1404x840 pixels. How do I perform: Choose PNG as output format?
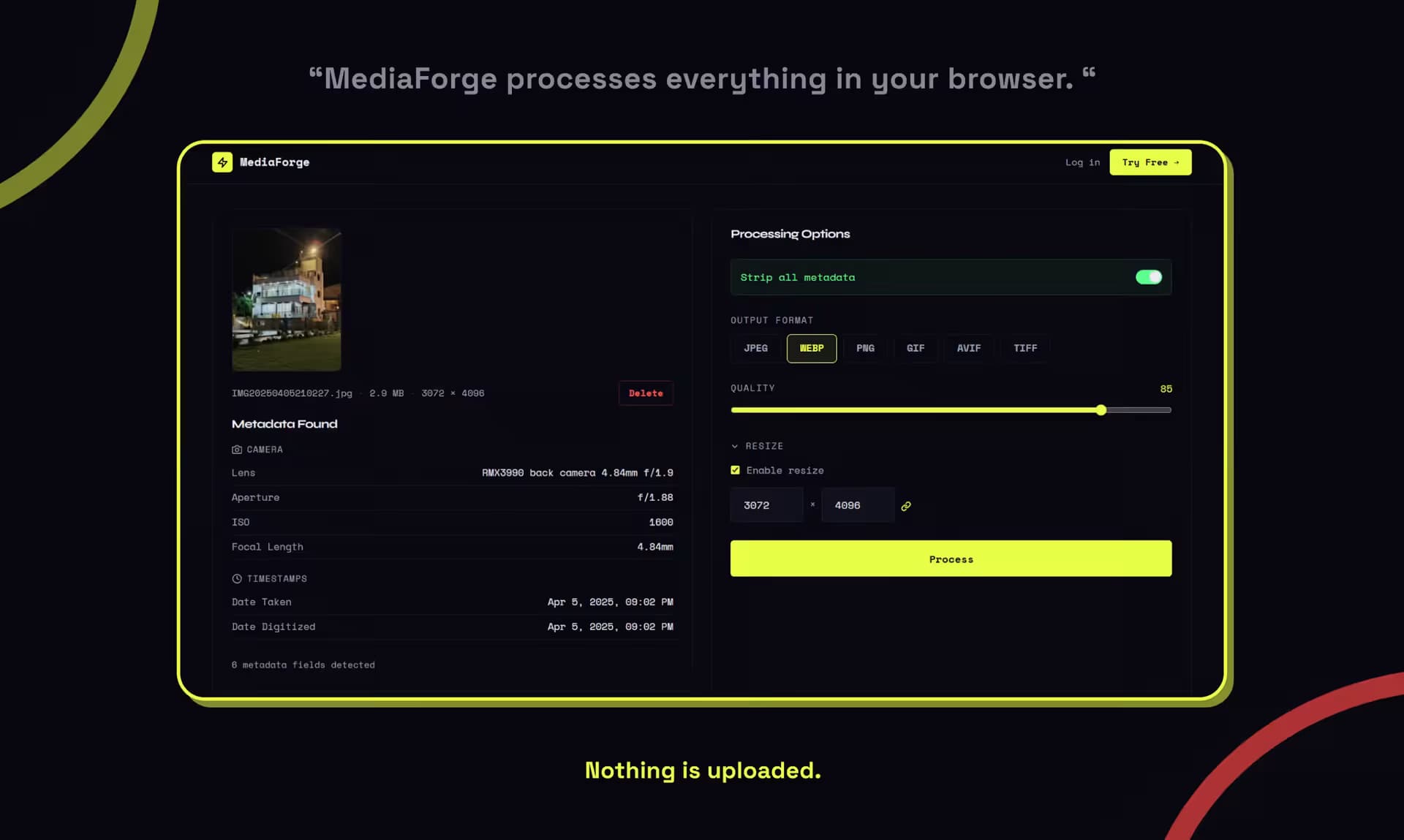point(865,348)
